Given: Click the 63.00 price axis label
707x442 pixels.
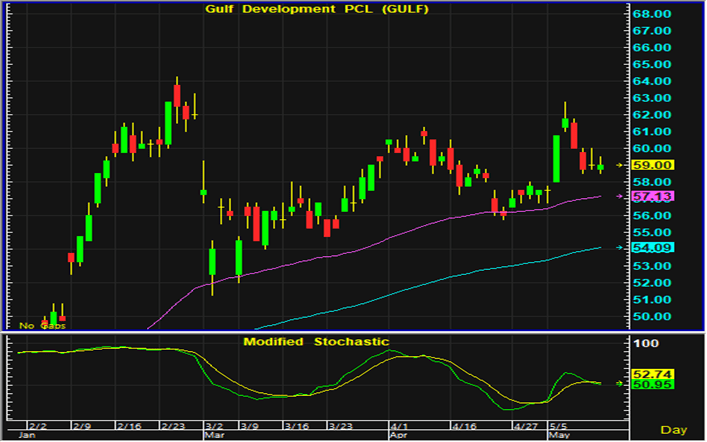Looking at the screenshot, I should tap(652, 98).
